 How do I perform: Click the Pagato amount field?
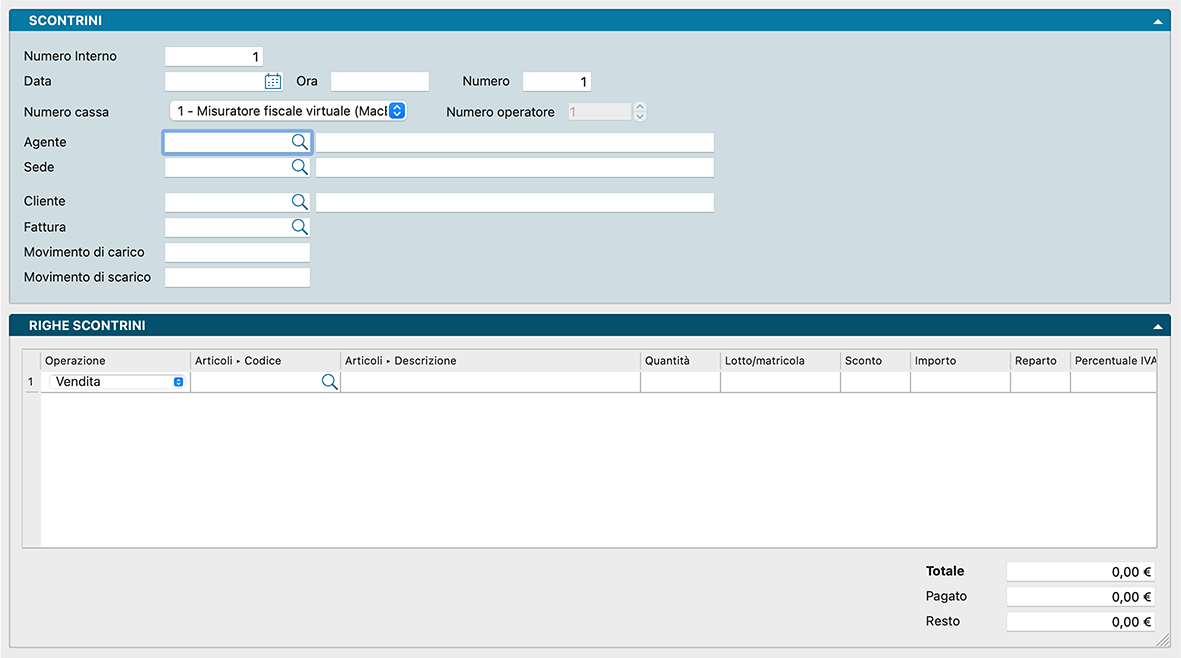coord(1080,597)
